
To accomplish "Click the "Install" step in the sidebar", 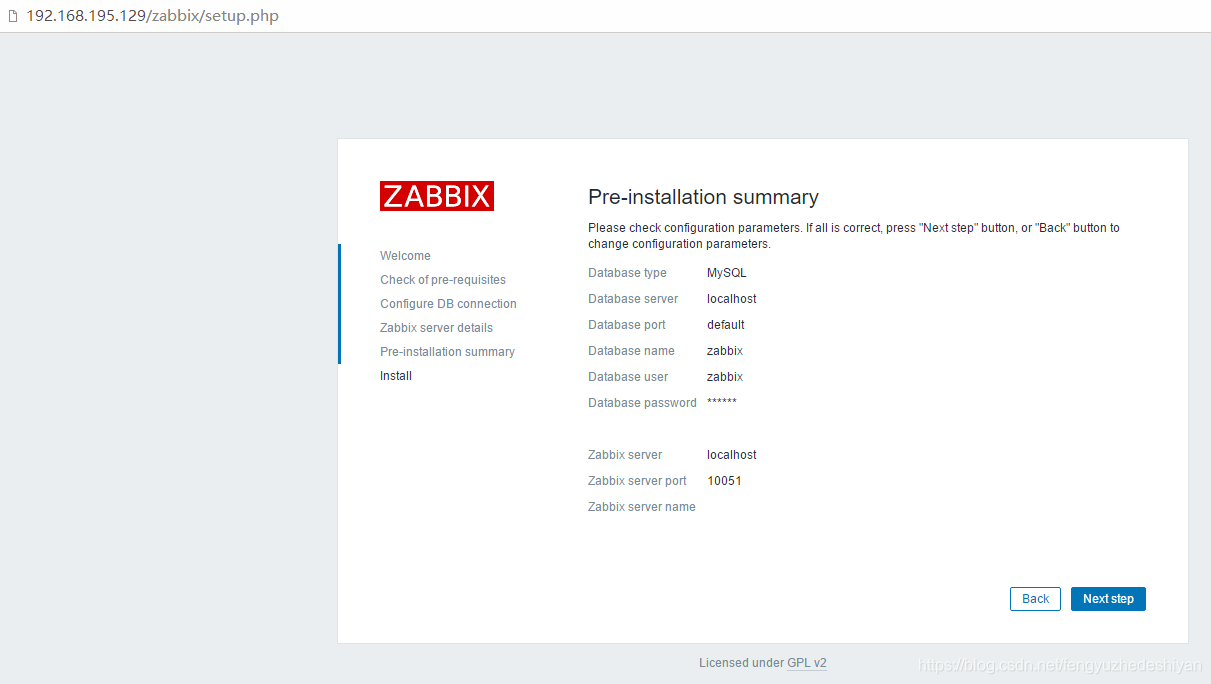I will coord(395,375).
